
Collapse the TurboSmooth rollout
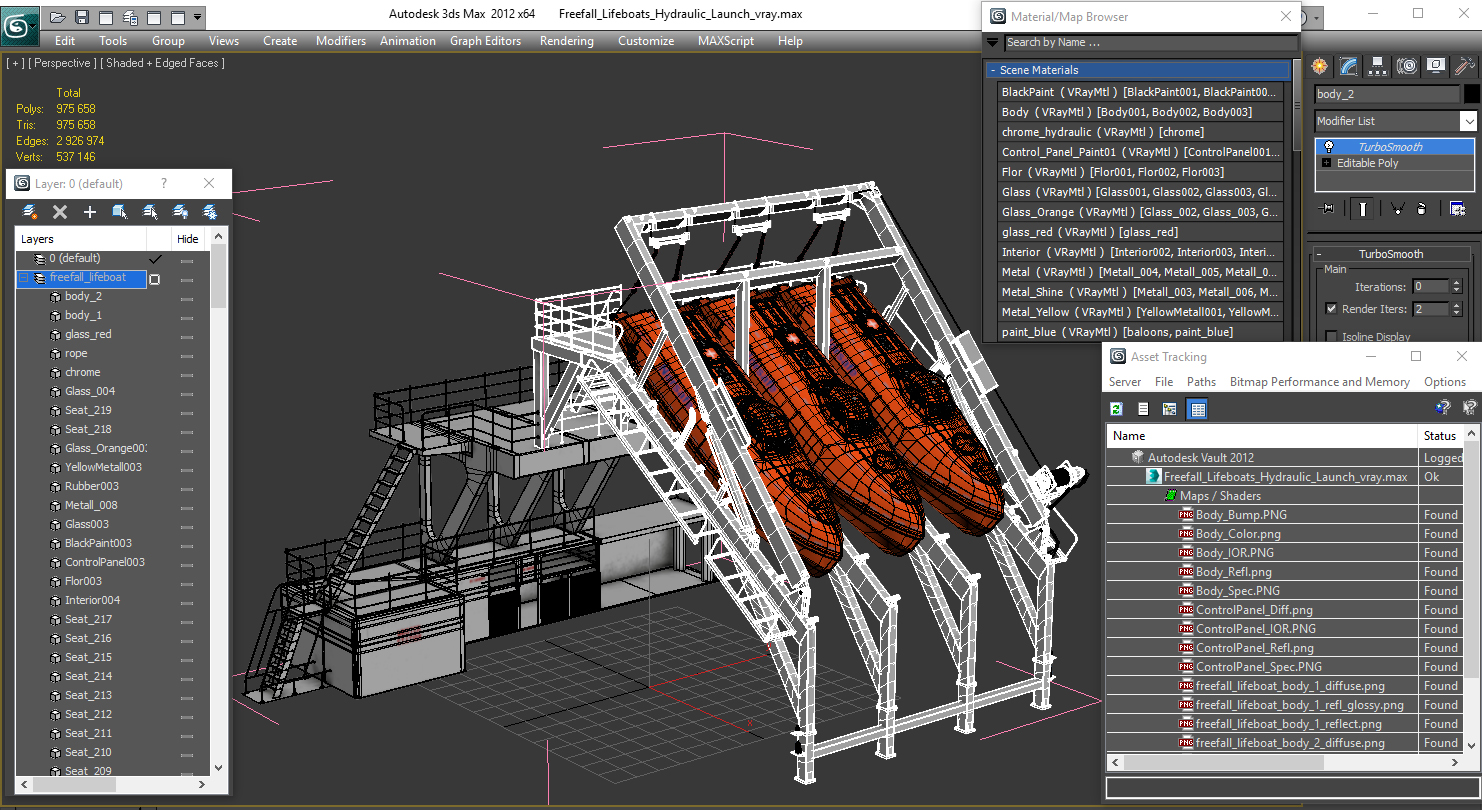[1391, 254]
